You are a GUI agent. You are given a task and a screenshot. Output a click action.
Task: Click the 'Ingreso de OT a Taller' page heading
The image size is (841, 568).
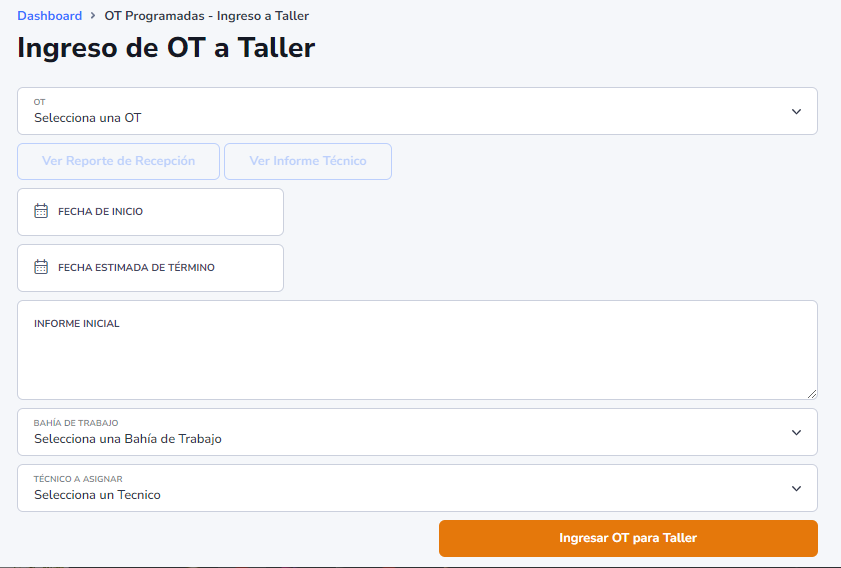(166, 48)
